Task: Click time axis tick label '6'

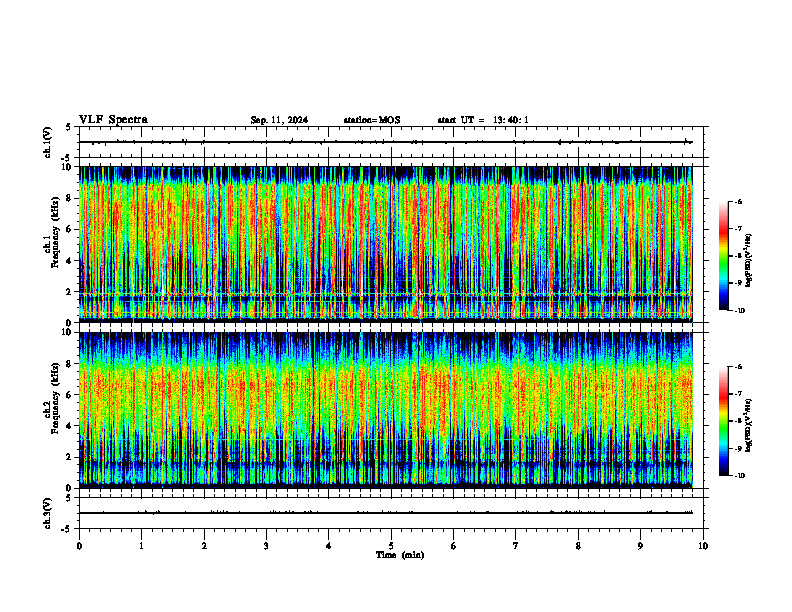Action: point(454,546)
